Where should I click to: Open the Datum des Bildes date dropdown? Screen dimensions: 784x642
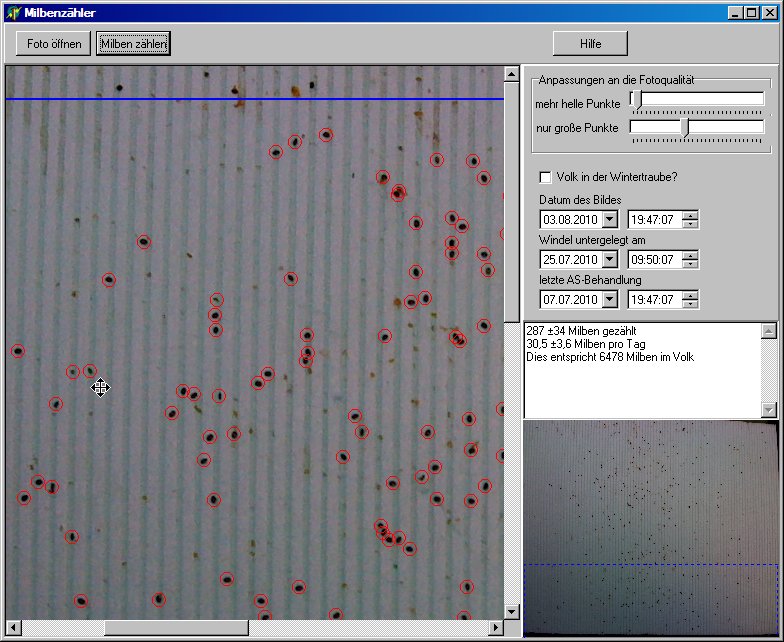click(609, 219)
